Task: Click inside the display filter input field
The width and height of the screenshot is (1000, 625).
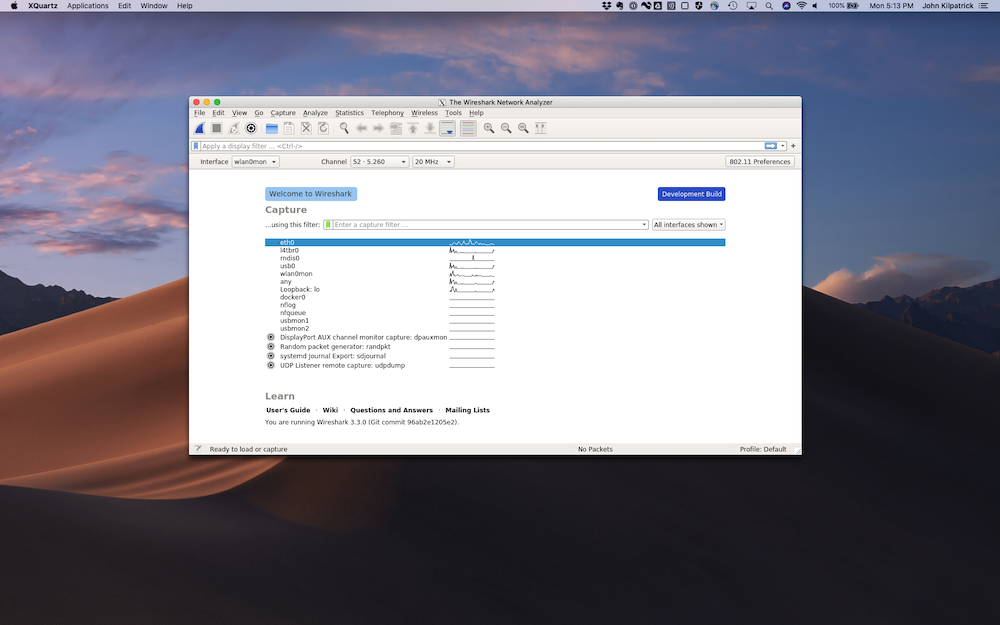Action: point(482,146)
